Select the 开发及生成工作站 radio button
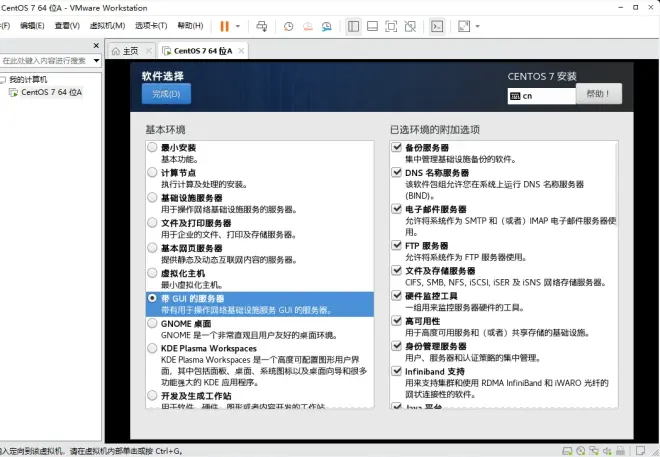The width and height of the screenshot is (660, 457). [x=152, y=396]
